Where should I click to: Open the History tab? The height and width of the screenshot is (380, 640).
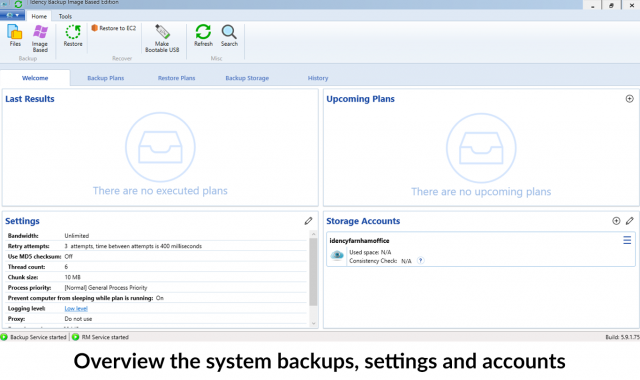click(x=318, y=78)
